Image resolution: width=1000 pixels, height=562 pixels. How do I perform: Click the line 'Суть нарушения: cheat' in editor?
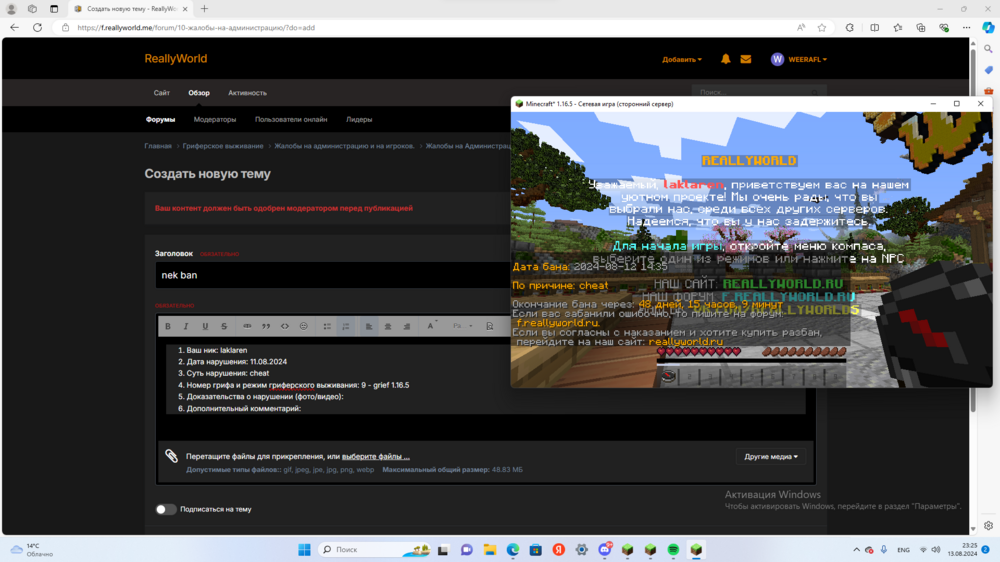(x=228, y=373)
